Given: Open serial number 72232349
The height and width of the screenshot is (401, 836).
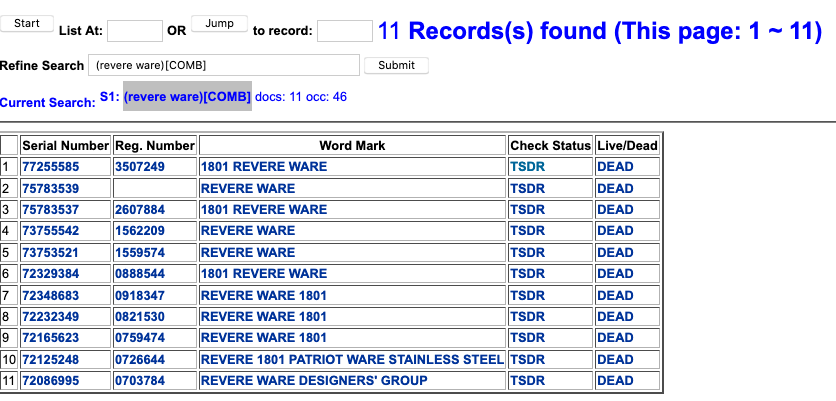Looking at the screenshot, I should point(51,317).
